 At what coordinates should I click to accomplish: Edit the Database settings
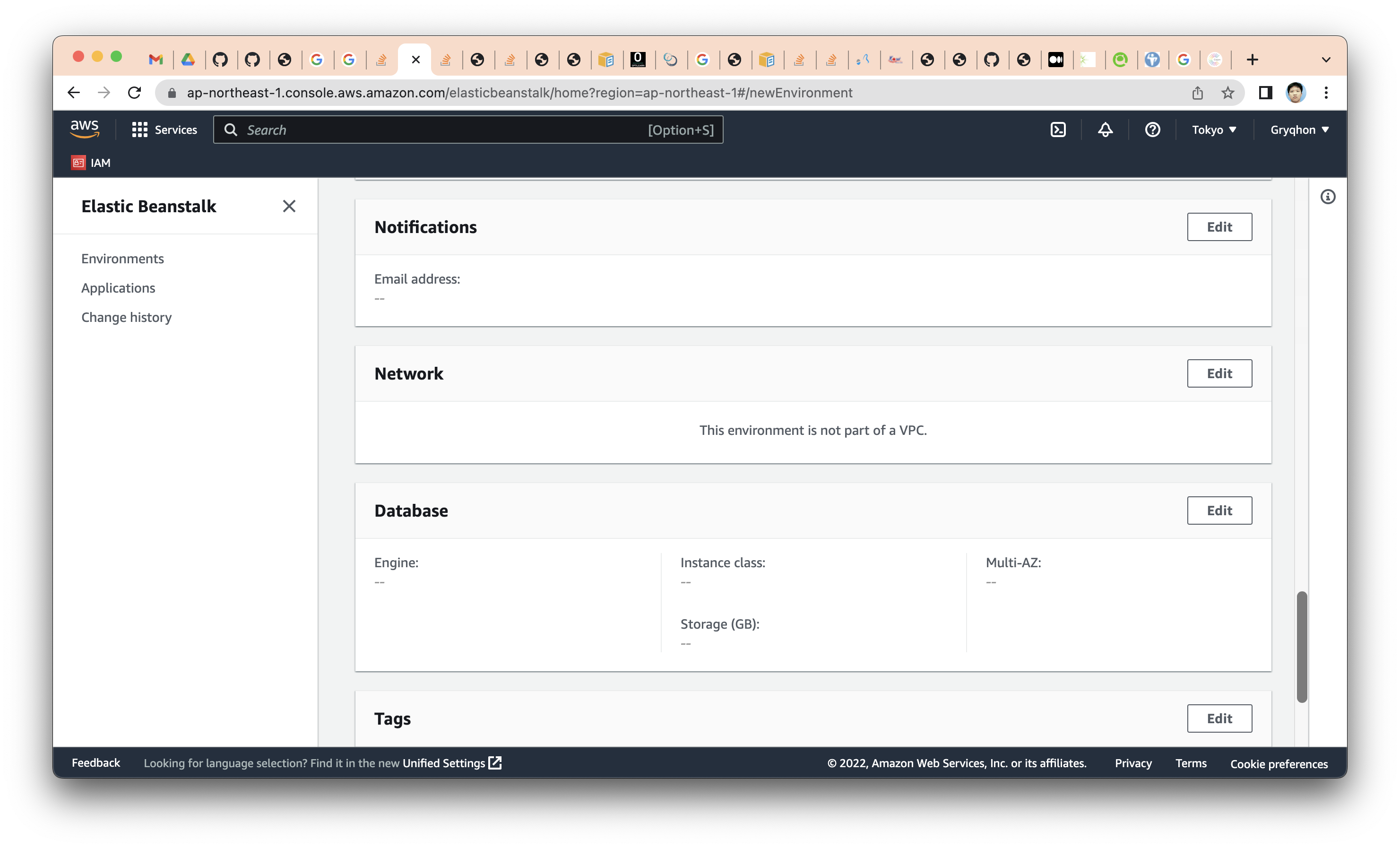1219,511
